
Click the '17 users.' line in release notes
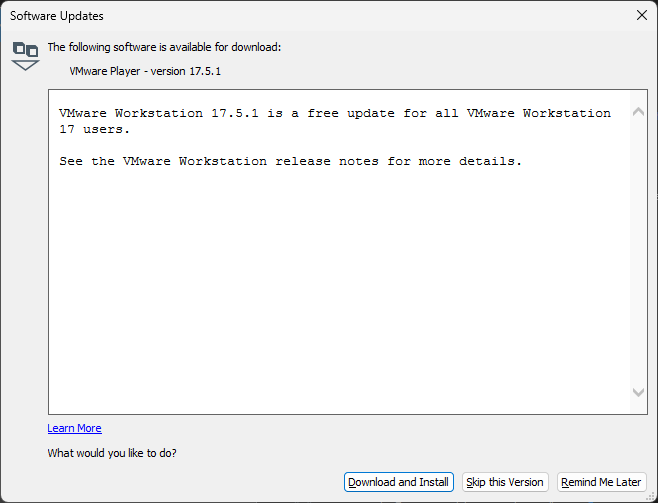point(94,129)
